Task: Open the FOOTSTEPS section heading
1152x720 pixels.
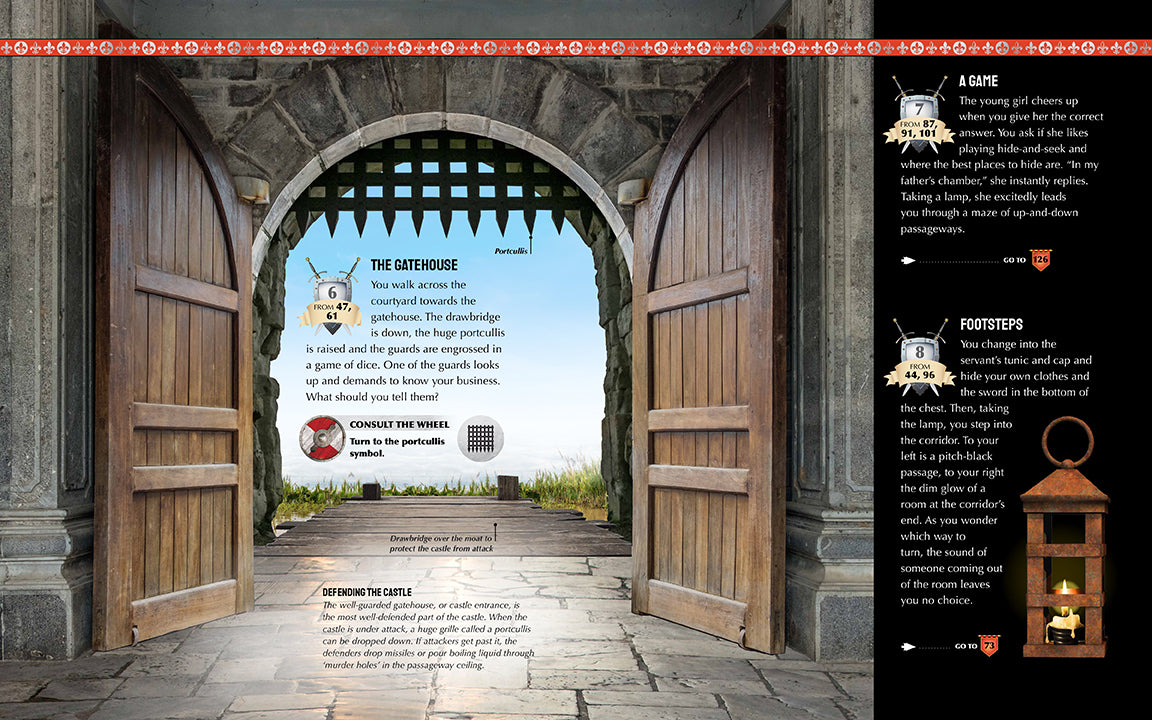Action: coord(990,325)
